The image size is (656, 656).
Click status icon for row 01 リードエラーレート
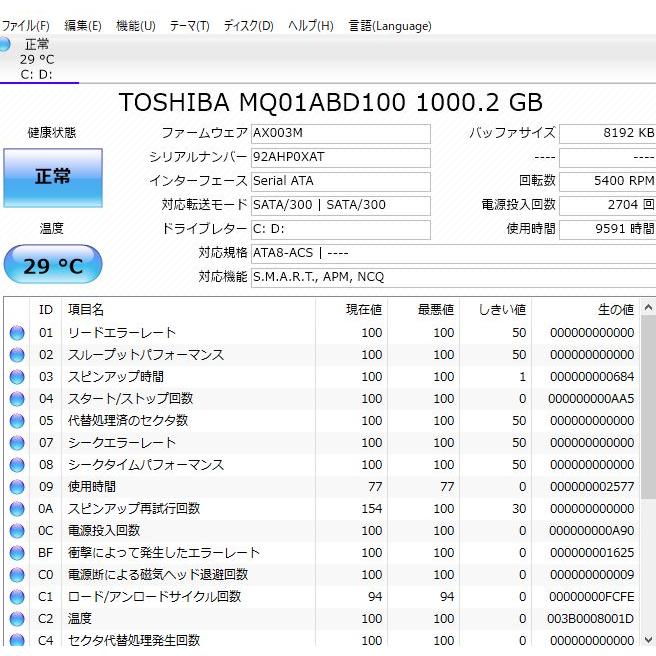pyautogui.click(x=17, y=333)
